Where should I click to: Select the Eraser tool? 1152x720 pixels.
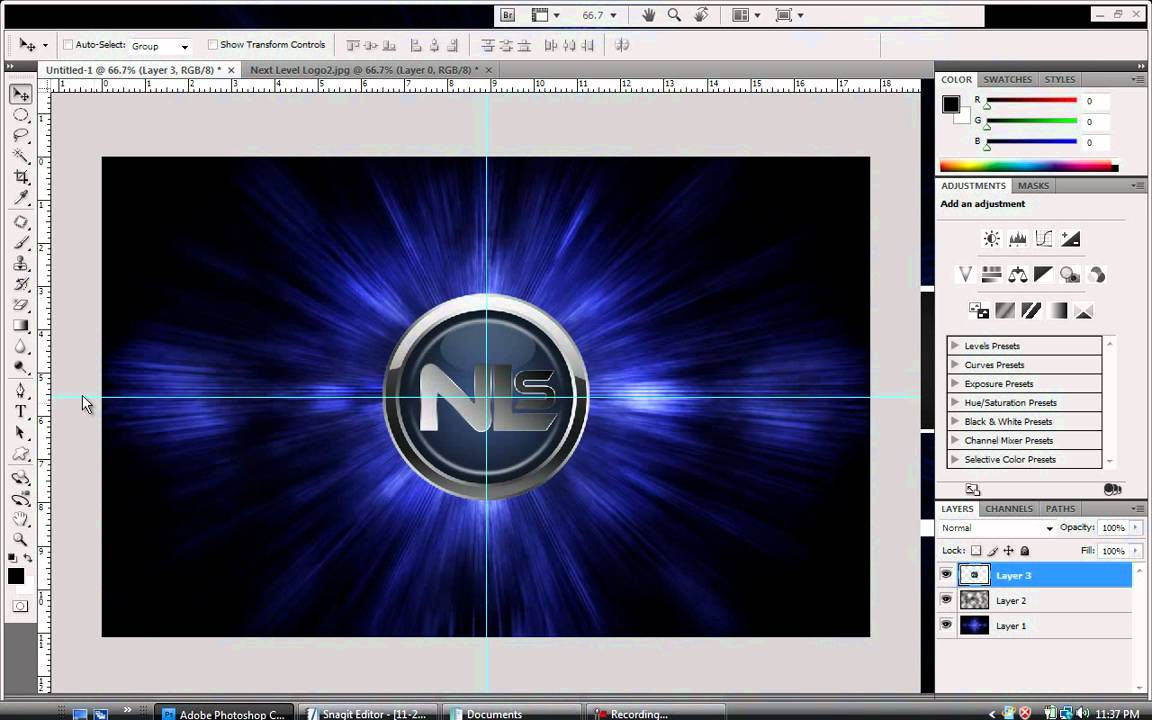21,305
